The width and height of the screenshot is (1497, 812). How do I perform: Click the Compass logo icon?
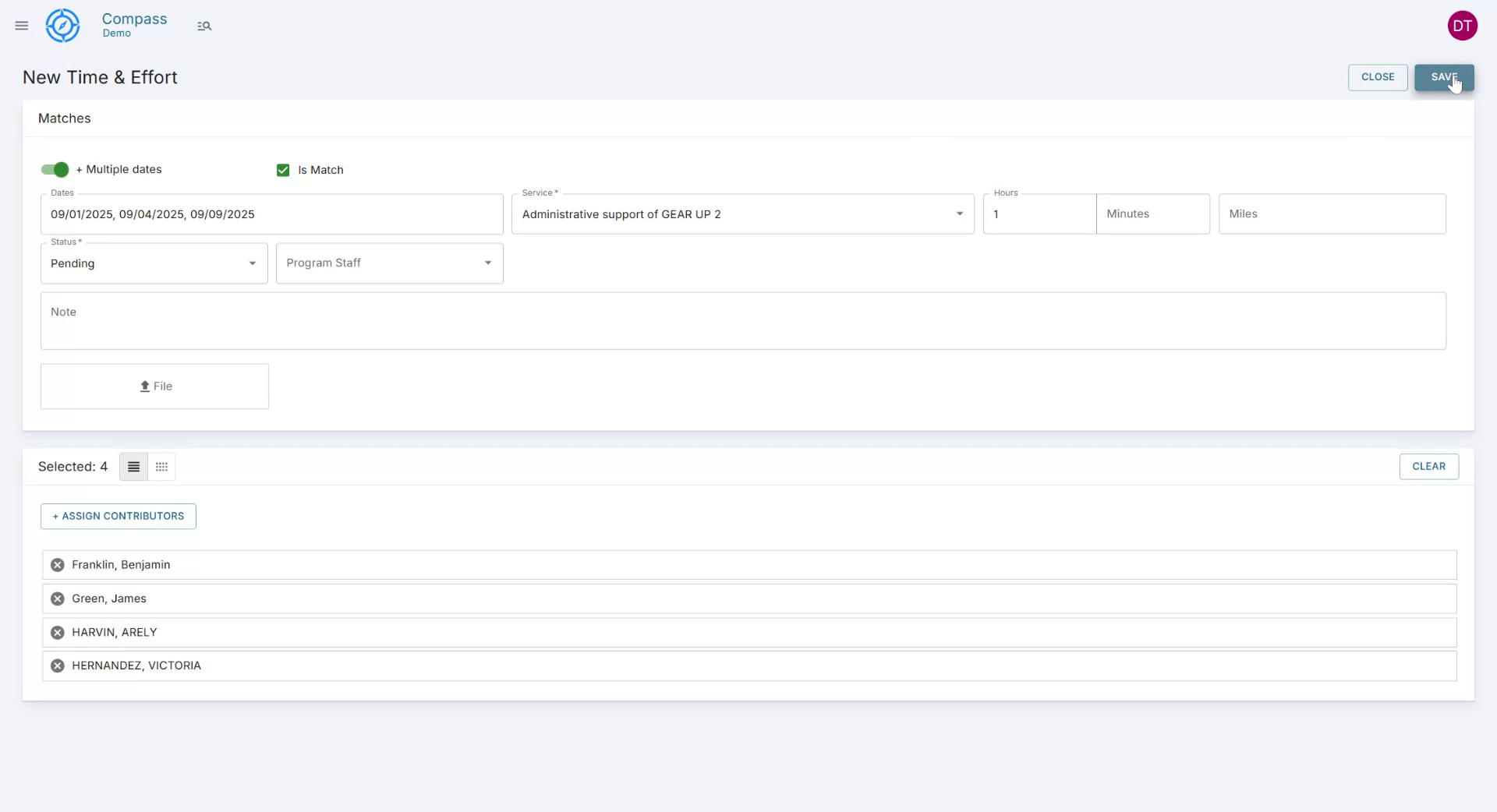[x=62, y=25]
